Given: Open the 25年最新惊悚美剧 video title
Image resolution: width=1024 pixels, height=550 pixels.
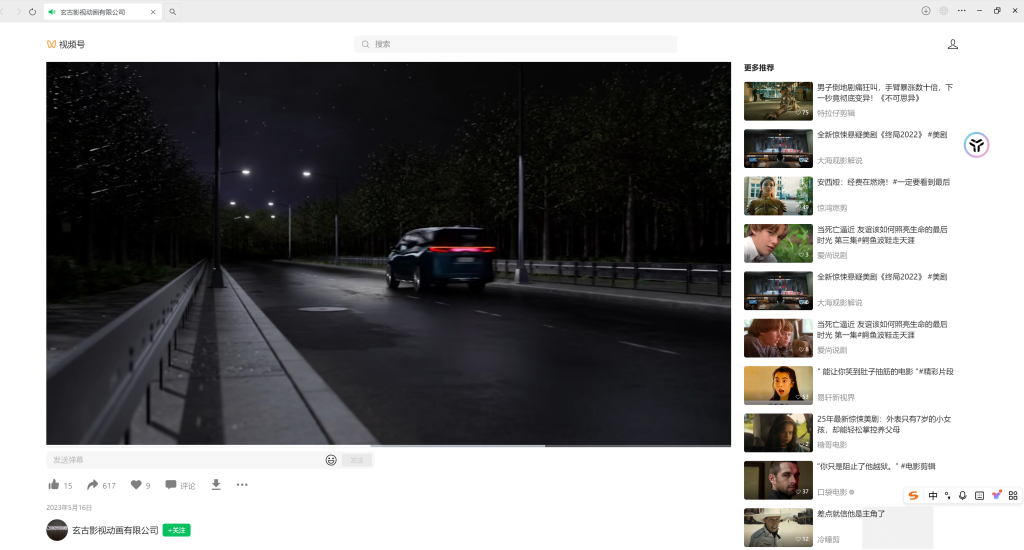Looking at the screenshot, I should pyautogui.click(x=884, y=425).
